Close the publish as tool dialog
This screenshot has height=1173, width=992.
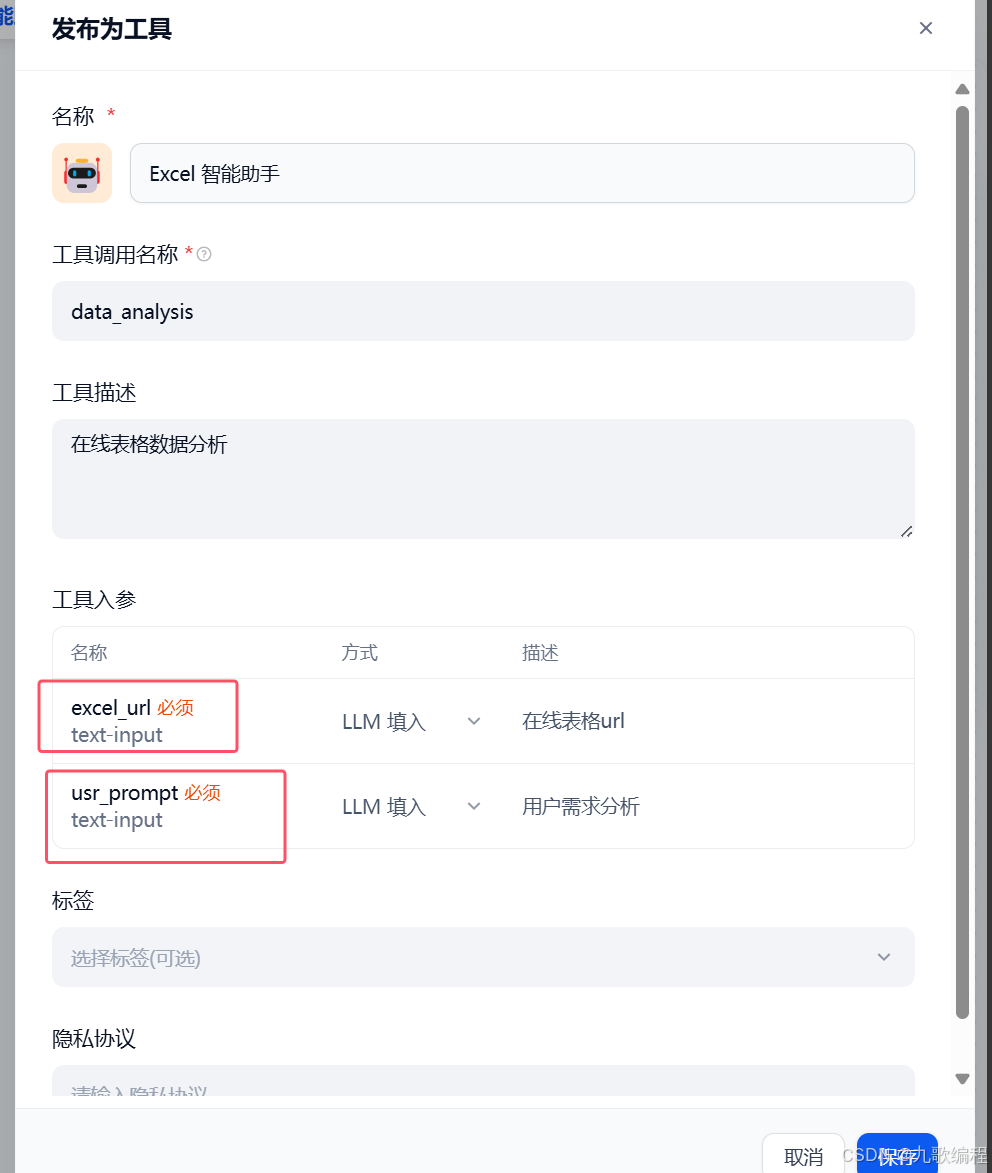coord(925,28)
